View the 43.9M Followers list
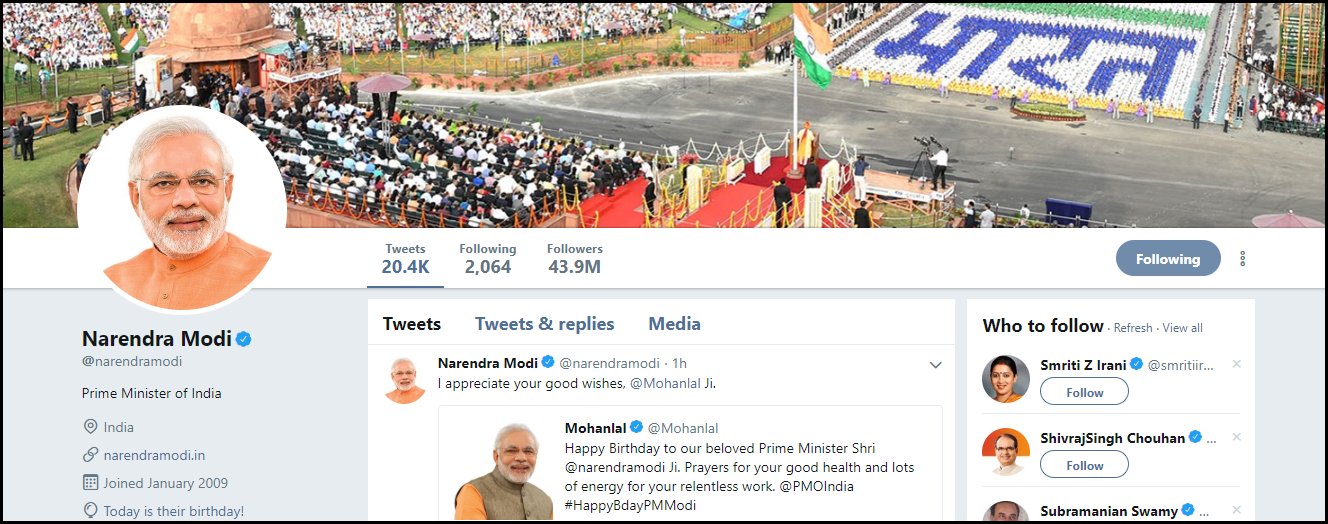Viewport: 1328px width, 524px height. (x=575, y=259)
